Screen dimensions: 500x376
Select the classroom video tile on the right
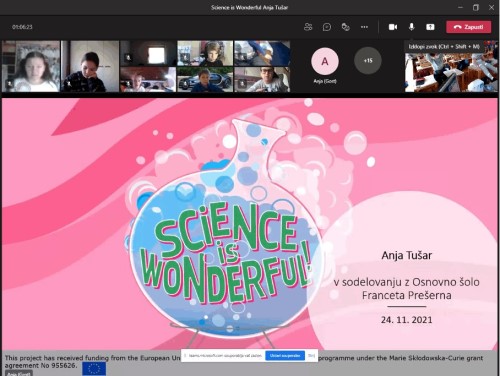(x=451, y=66)
